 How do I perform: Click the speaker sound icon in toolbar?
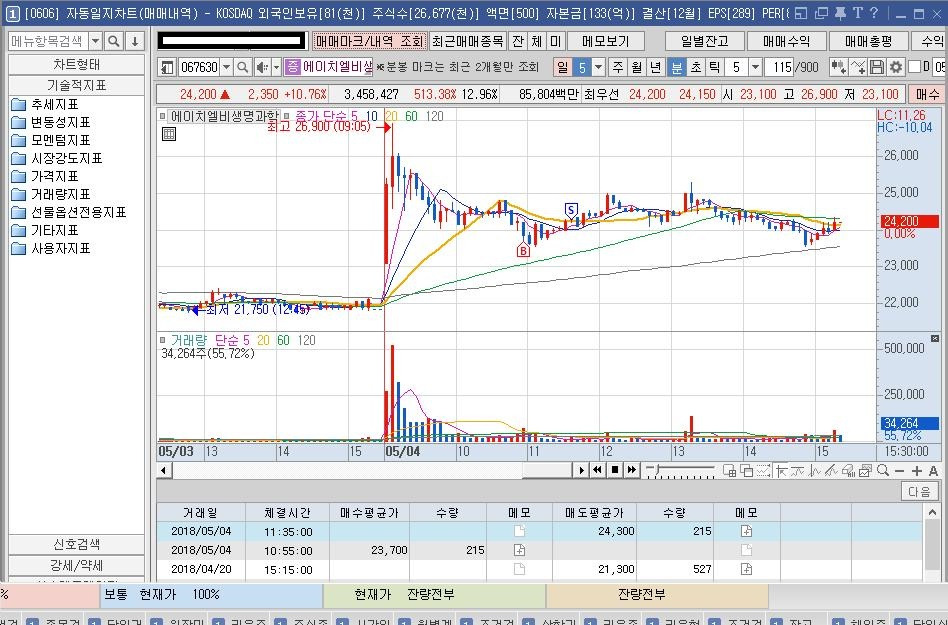click(262, 67)
